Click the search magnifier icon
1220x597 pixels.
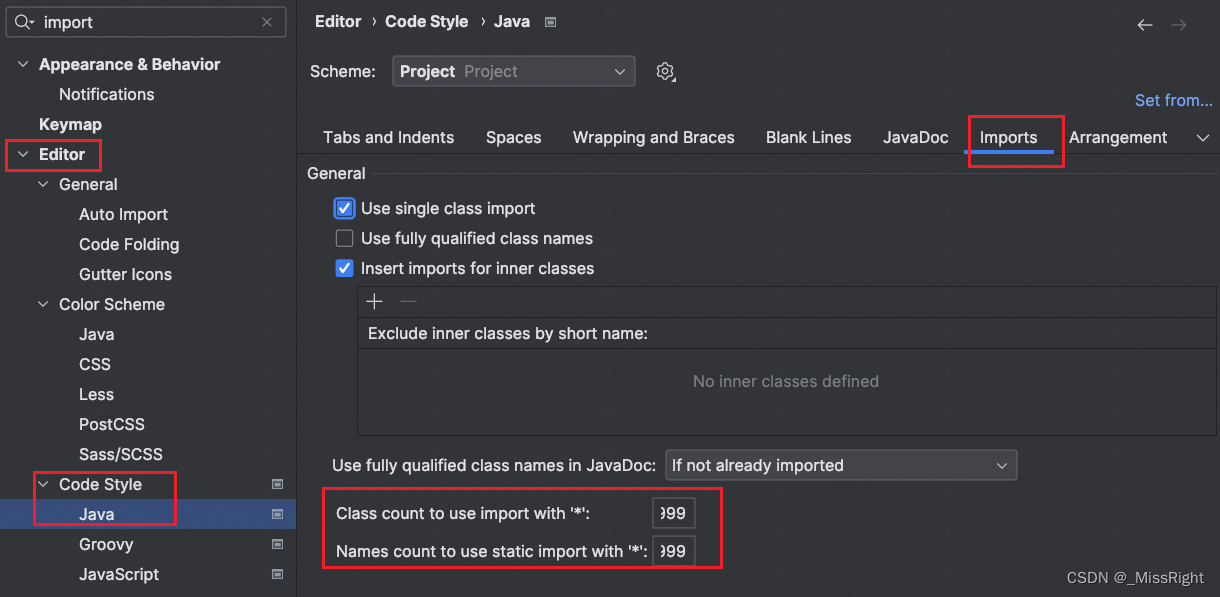(x=23, y=22)
